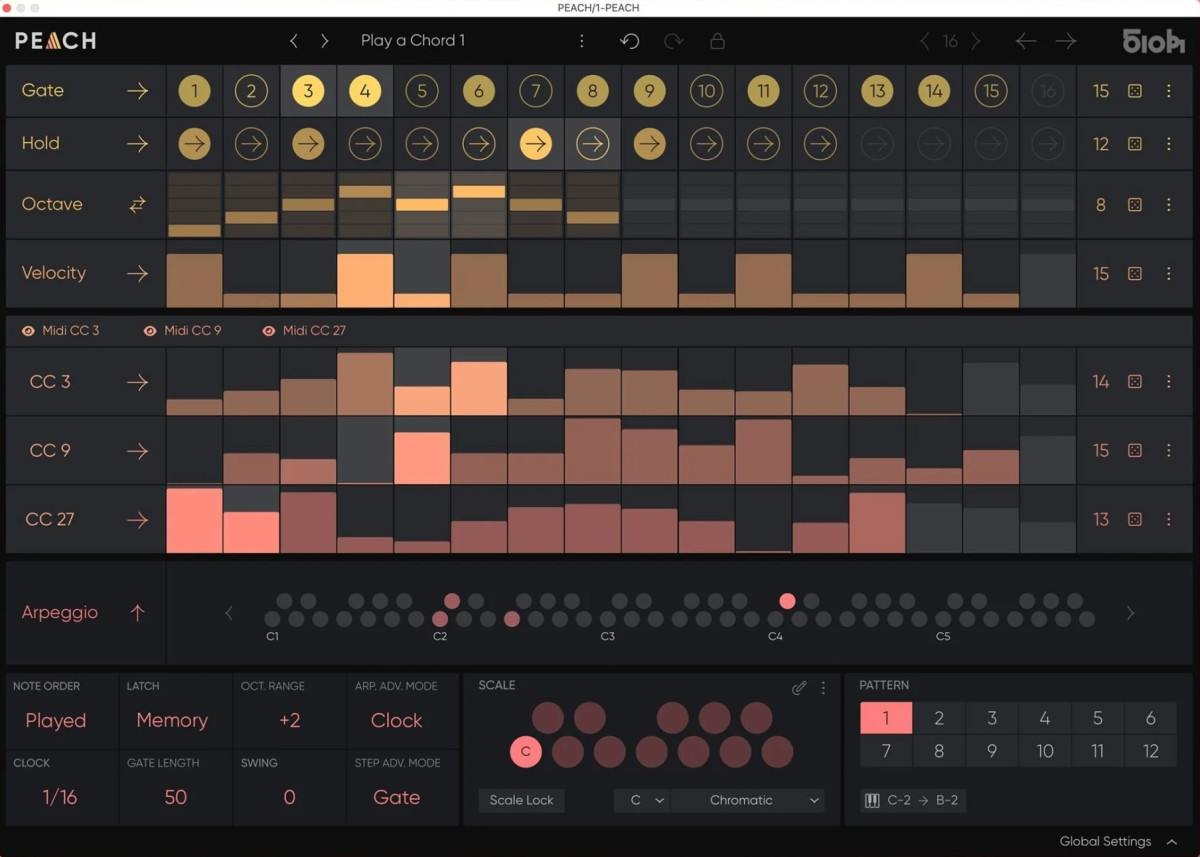Select pattern slot 7

886,750
